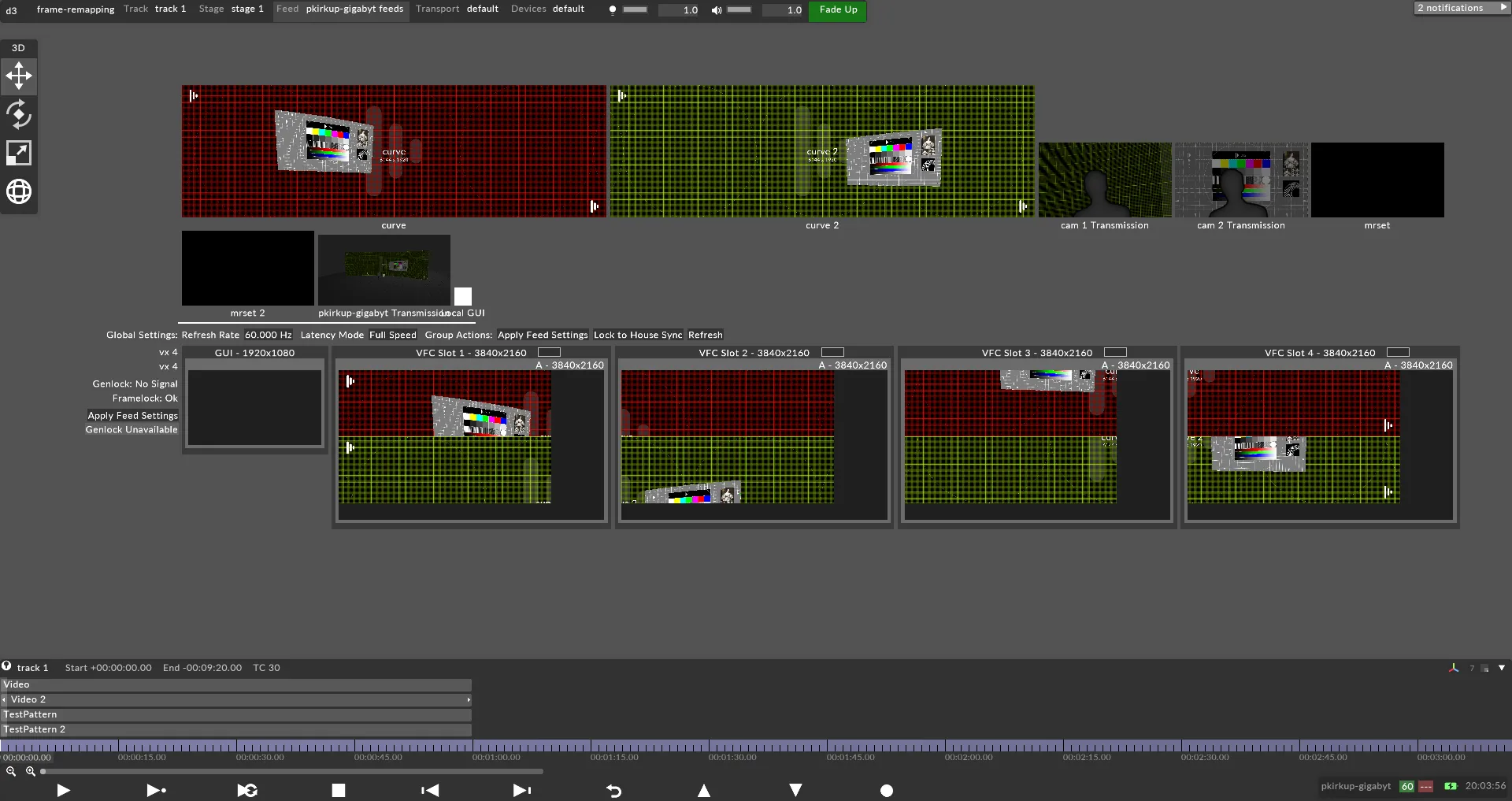Open the globe view mode icon
Image resolution: width=1512 pixels, height=801 pixels.
(x=18, y=191)
